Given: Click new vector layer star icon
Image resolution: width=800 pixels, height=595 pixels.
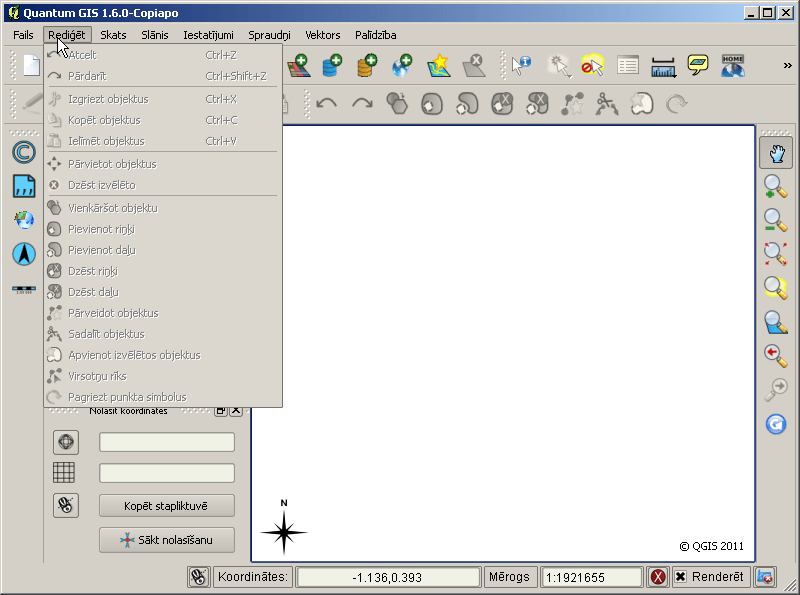Looking at the screenshot, I should (x=438, y=66).
